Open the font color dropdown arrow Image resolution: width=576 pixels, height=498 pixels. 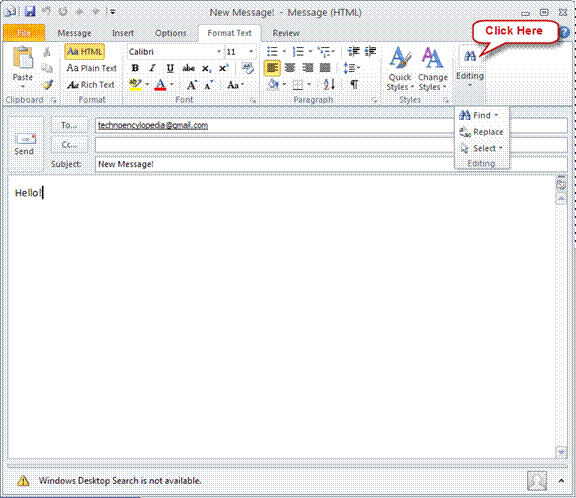click(172, 85)
